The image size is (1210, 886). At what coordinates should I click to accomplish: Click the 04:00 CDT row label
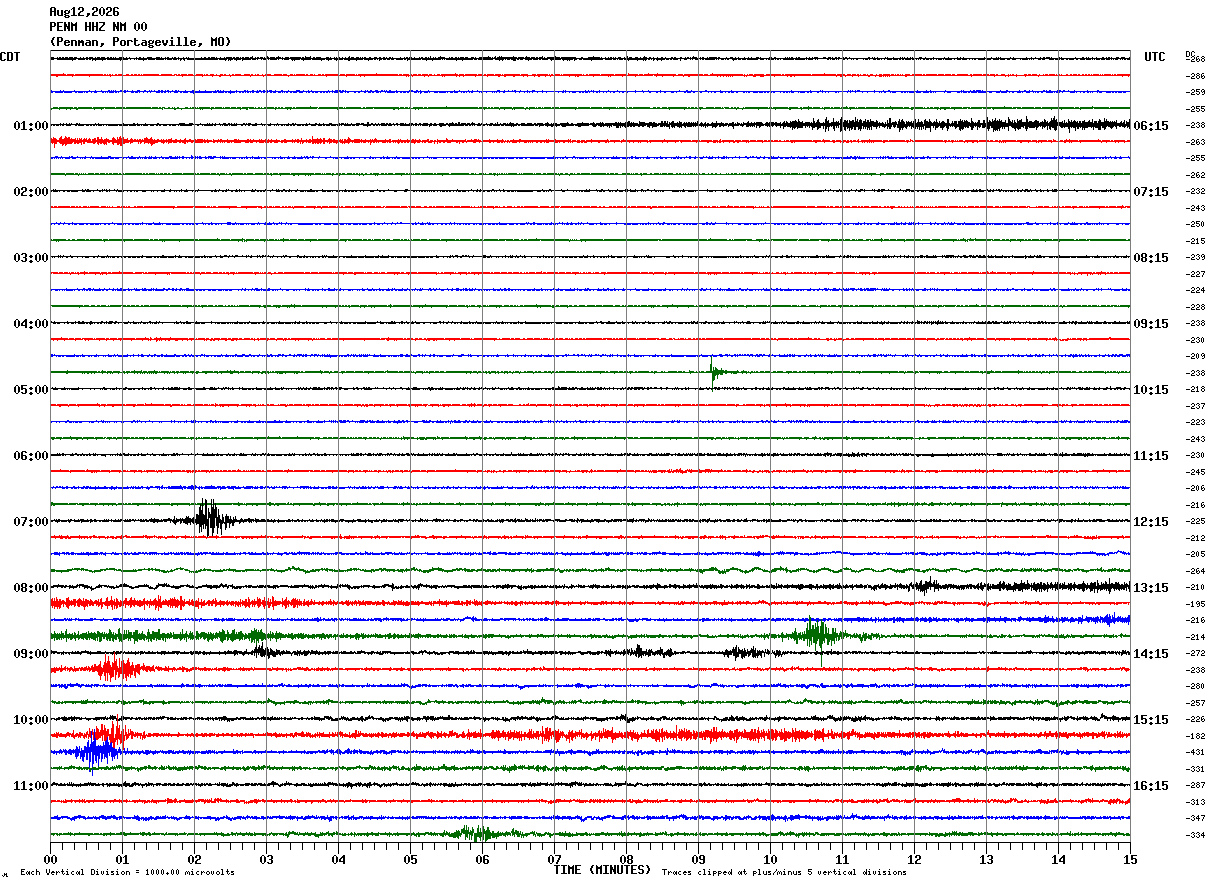click(31, 324)
